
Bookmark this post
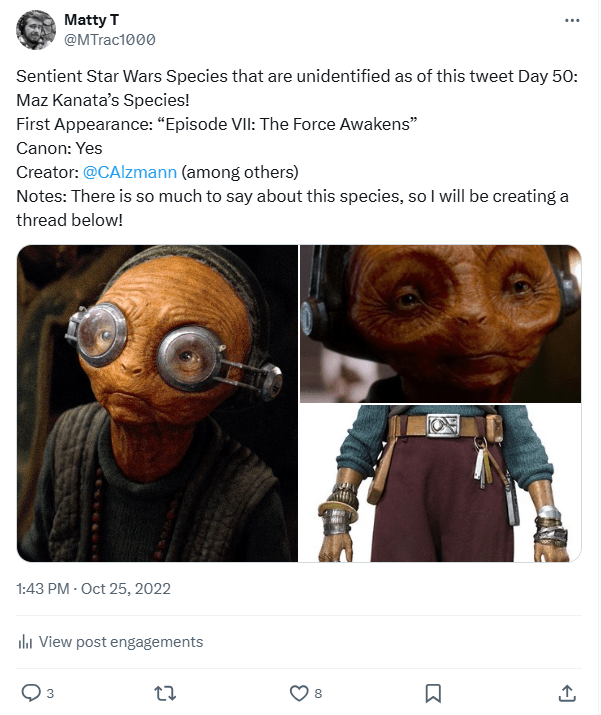click(433, 693)
